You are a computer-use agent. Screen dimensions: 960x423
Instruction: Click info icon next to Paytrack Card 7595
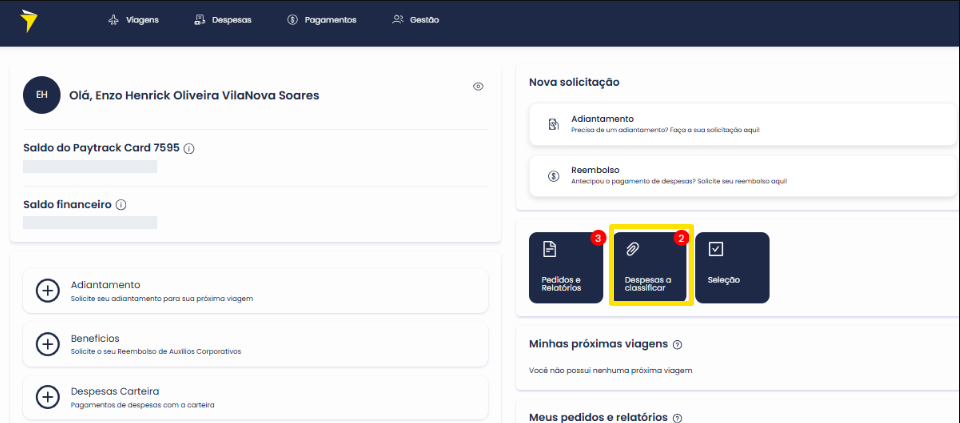tap(189, 149)
